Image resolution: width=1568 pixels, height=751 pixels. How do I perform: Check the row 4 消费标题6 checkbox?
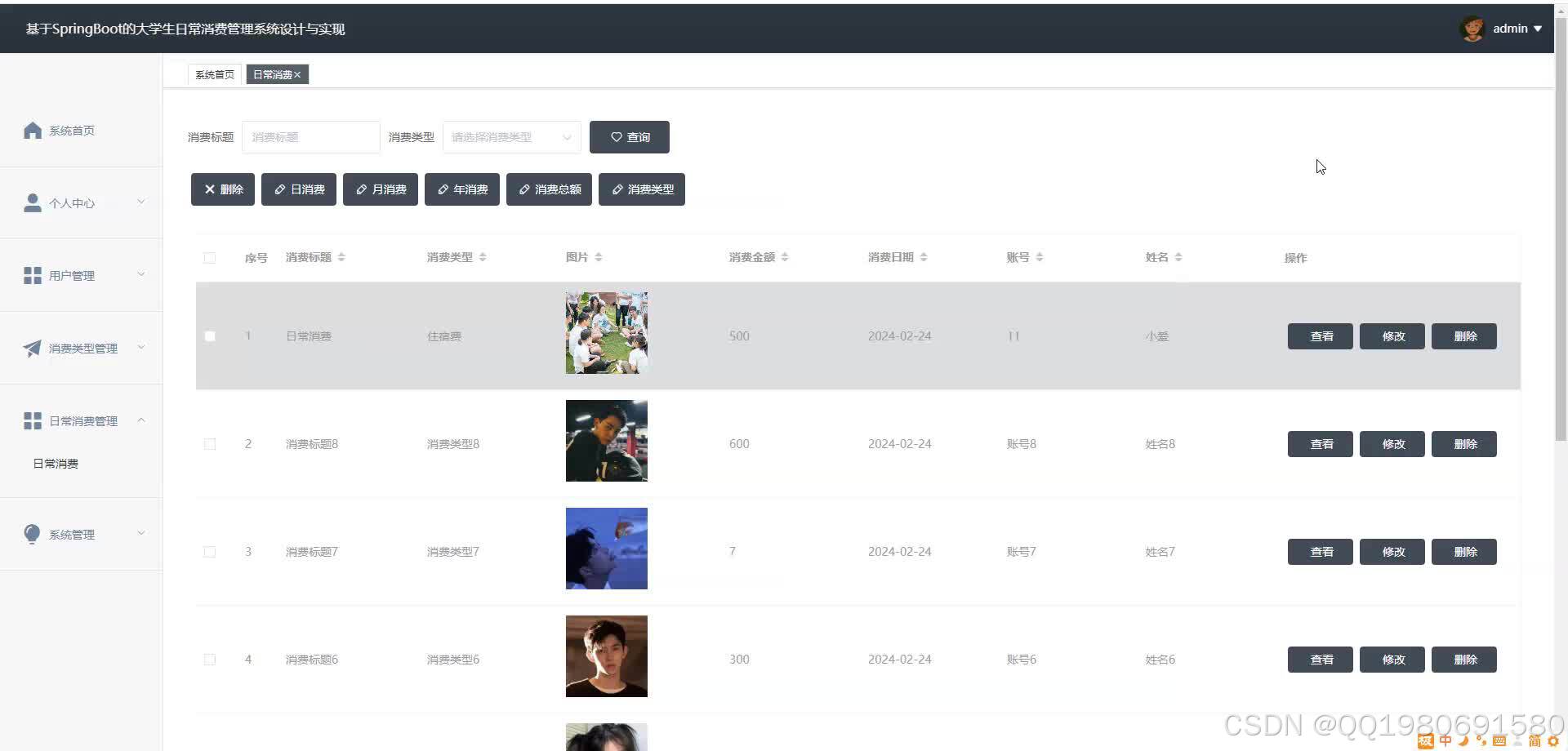click(210, 660)
